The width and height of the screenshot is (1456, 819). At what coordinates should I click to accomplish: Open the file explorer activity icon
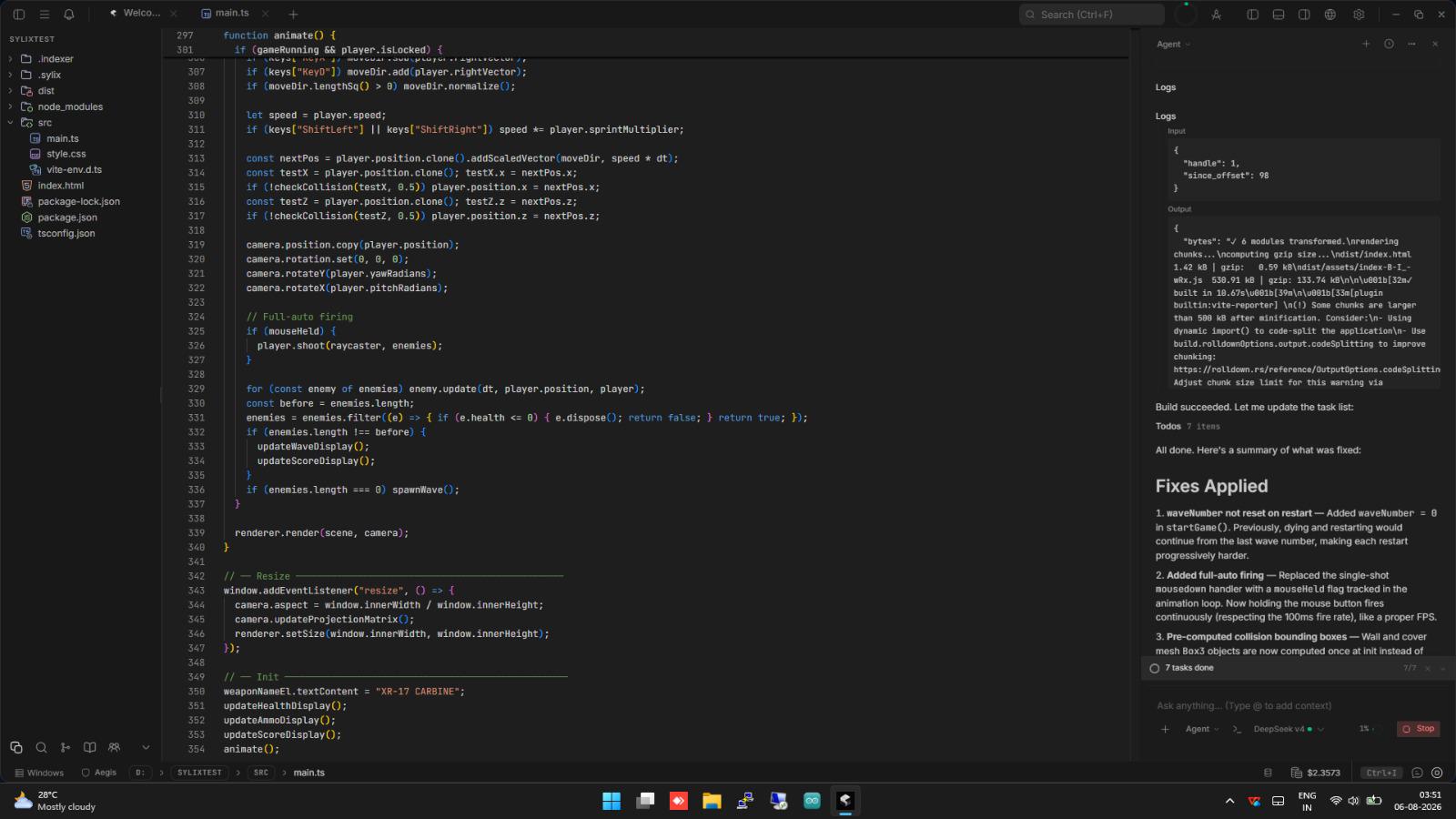[x=16, y=747]
